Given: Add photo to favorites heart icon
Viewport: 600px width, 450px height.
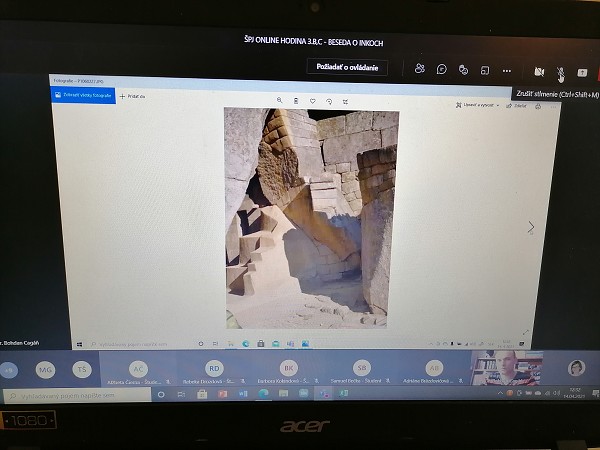Looking at the screenshot, I should tap(313, 101).
